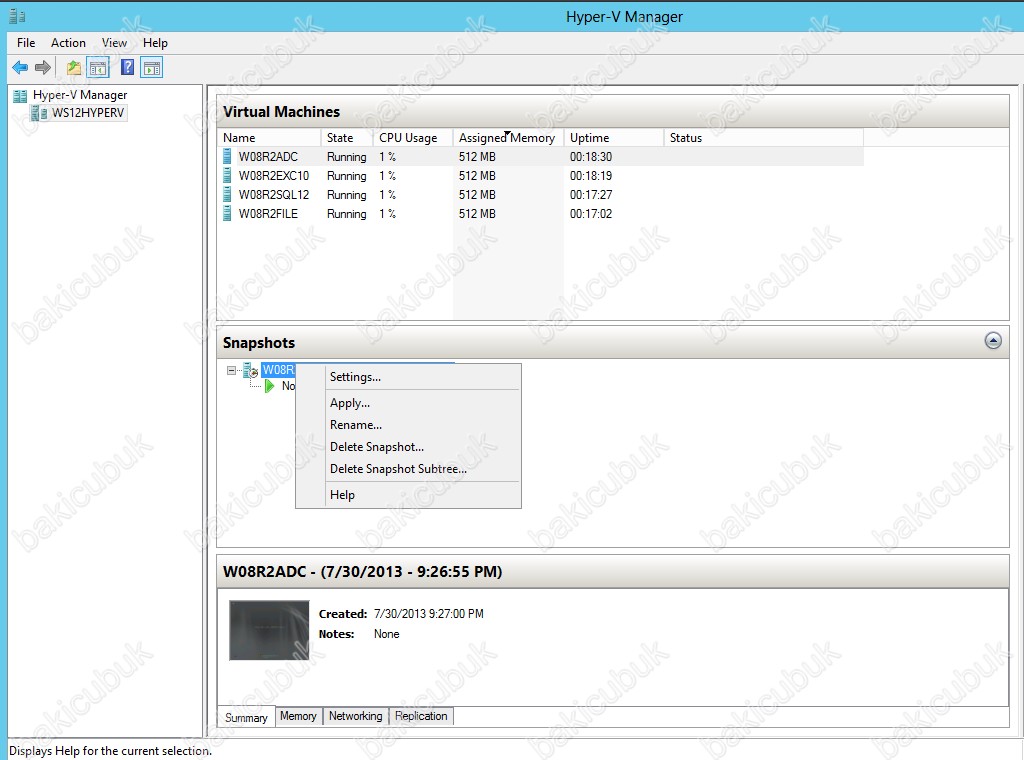
Task: Click the W08R2SQL12 virtual machine icon
Action: pyautogui.click(x=227, y=195)
